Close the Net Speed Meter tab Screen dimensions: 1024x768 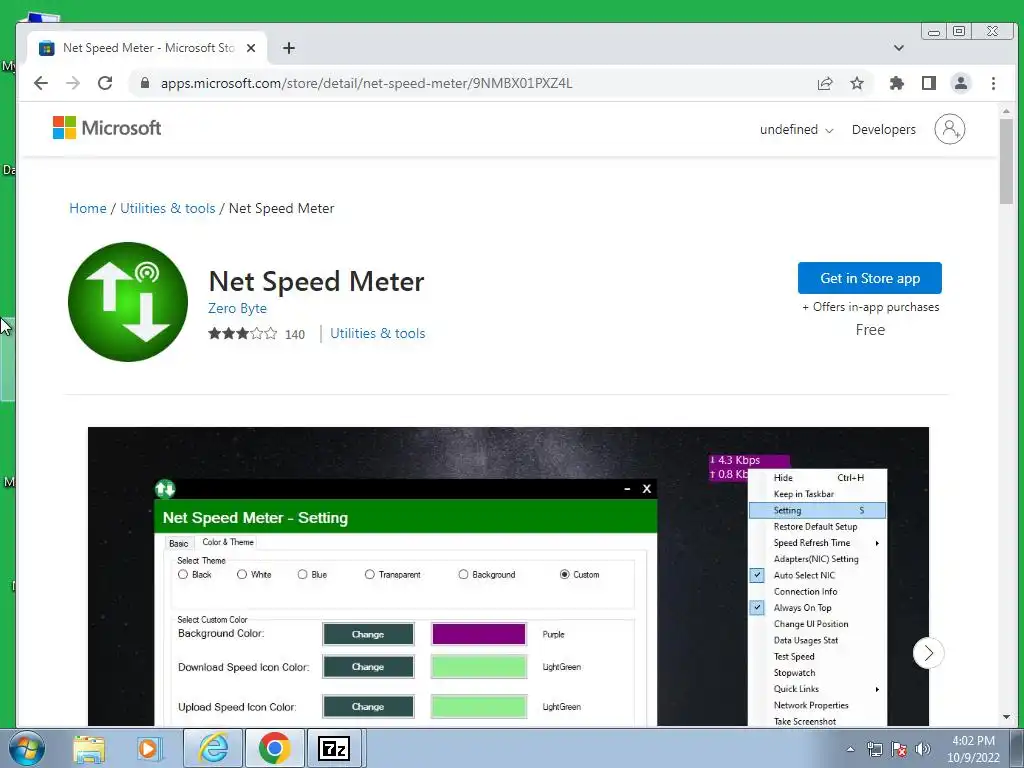click(x=251, y=48)
